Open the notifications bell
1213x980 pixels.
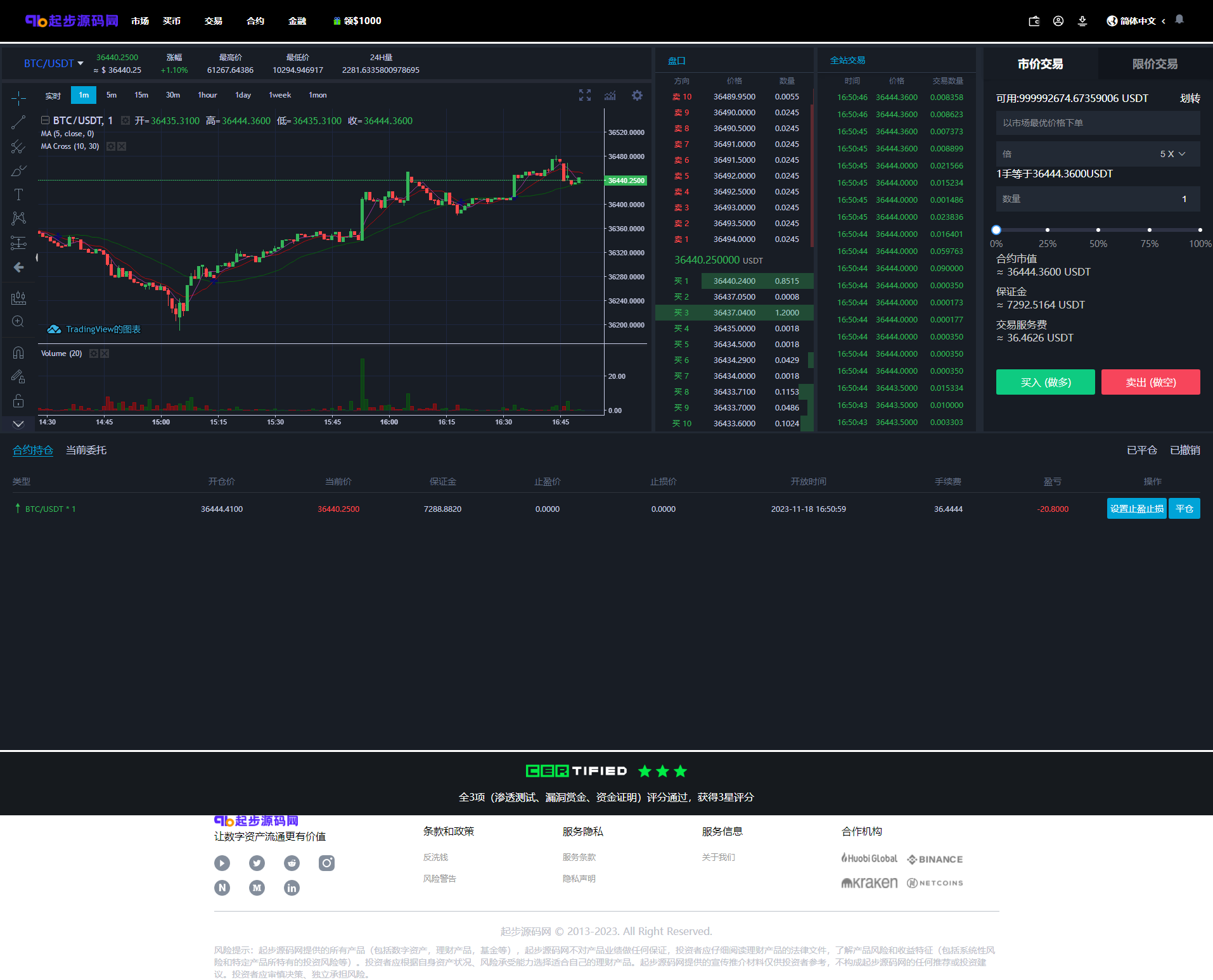(x=1179, y=20)
